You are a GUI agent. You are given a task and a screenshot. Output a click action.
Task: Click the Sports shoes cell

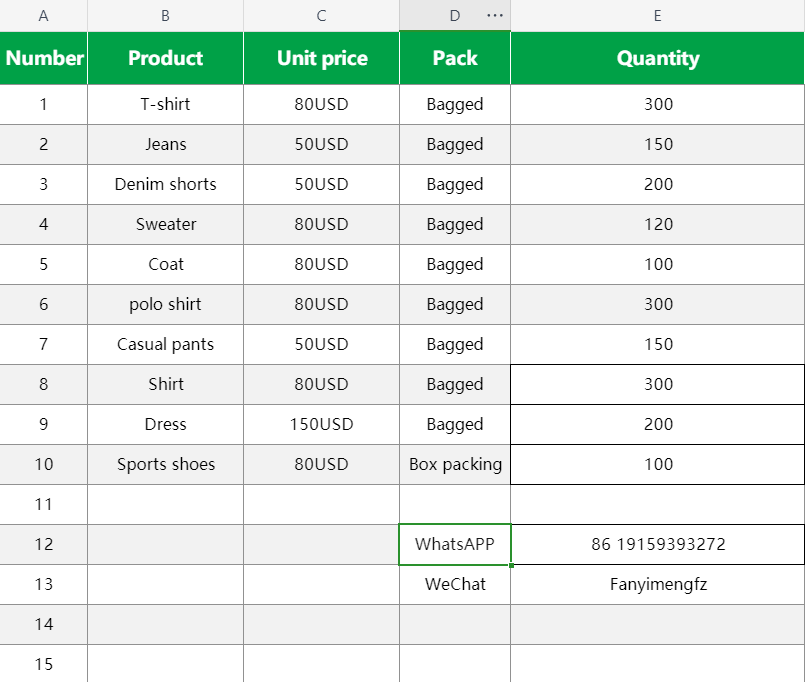tap(165, 464)
